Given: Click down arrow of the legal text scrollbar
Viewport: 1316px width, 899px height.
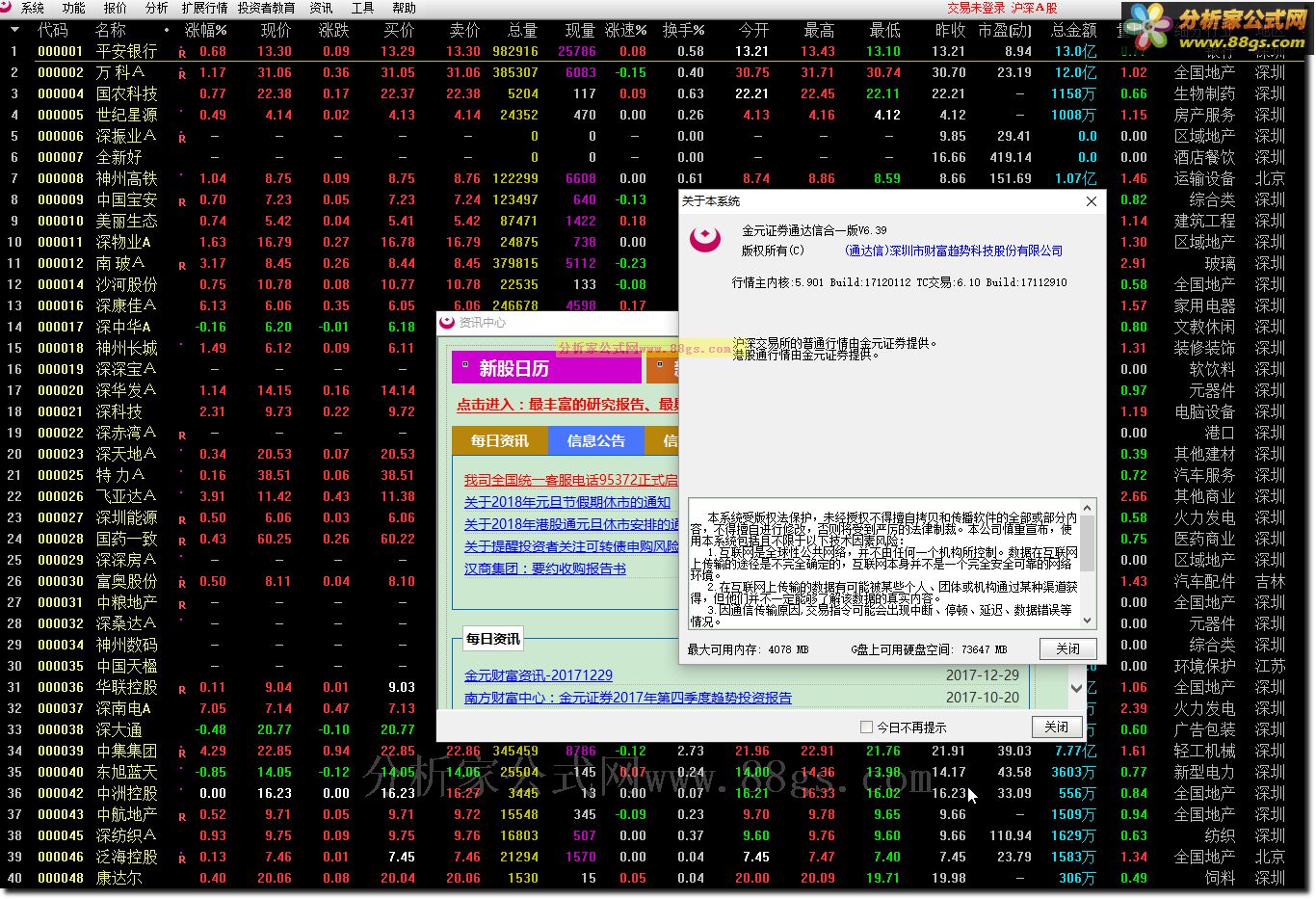Looking at the screenshot, I should click(1088, 621).
